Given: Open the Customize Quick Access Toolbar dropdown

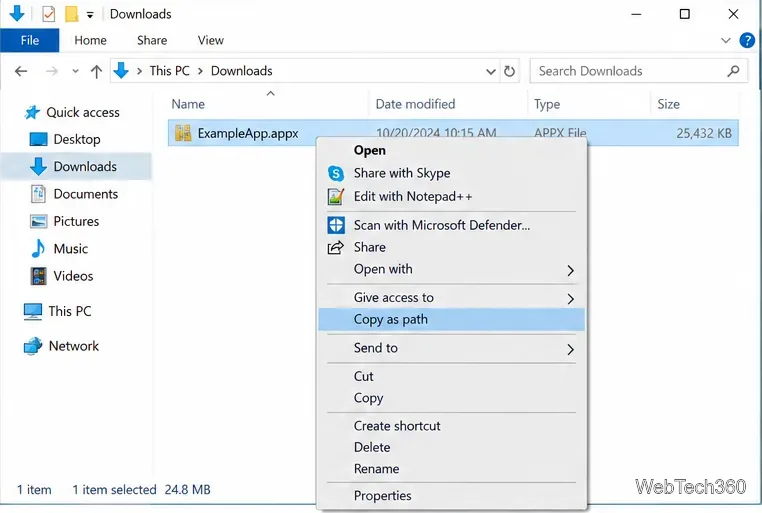Looking at the screenshot, I should [90, 15].
